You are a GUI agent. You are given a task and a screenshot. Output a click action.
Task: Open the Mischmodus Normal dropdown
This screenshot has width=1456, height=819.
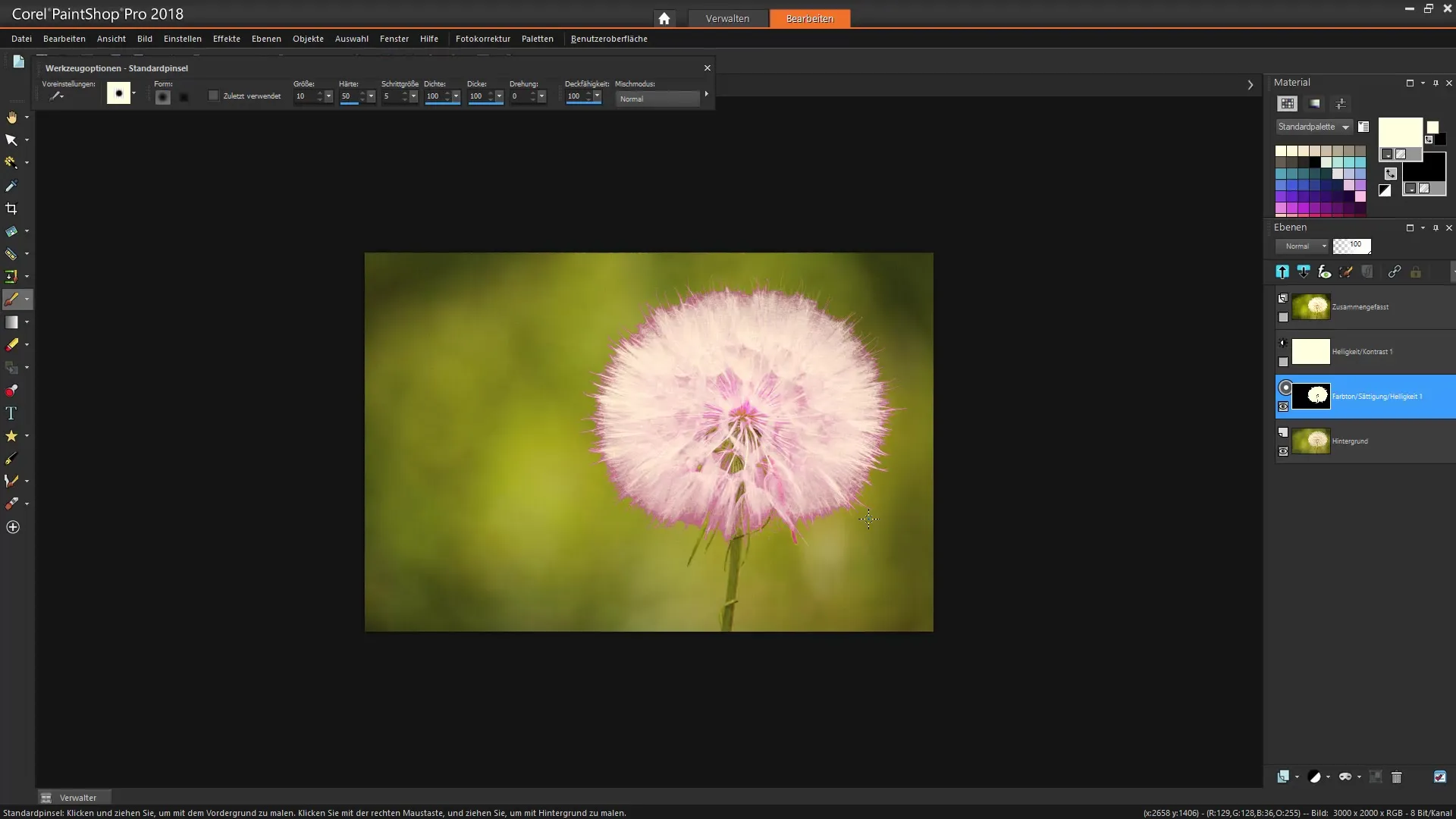(x=657, y=99)
